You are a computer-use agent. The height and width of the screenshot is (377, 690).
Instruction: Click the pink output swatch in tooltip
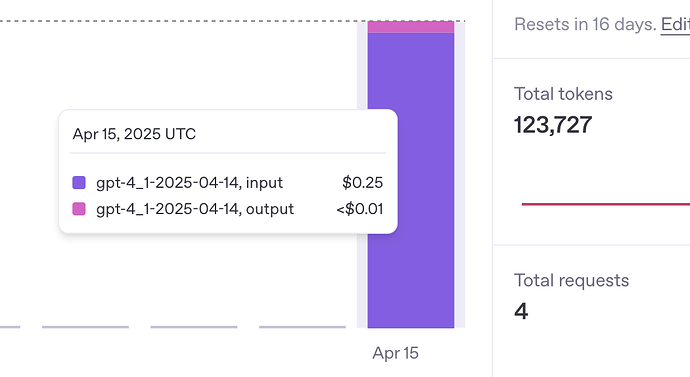(x=79, y=209)
